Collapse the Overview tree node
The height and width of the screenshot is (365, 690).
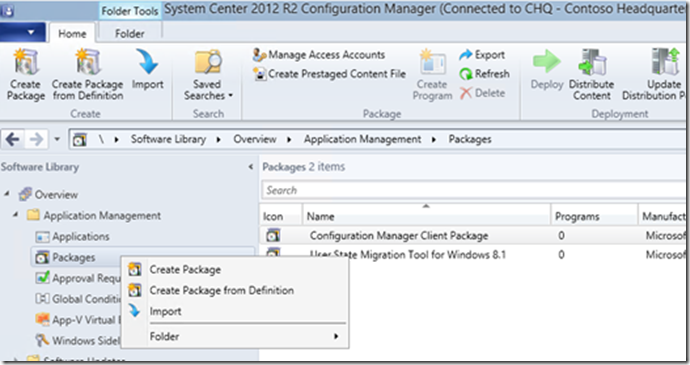point(7,194)
